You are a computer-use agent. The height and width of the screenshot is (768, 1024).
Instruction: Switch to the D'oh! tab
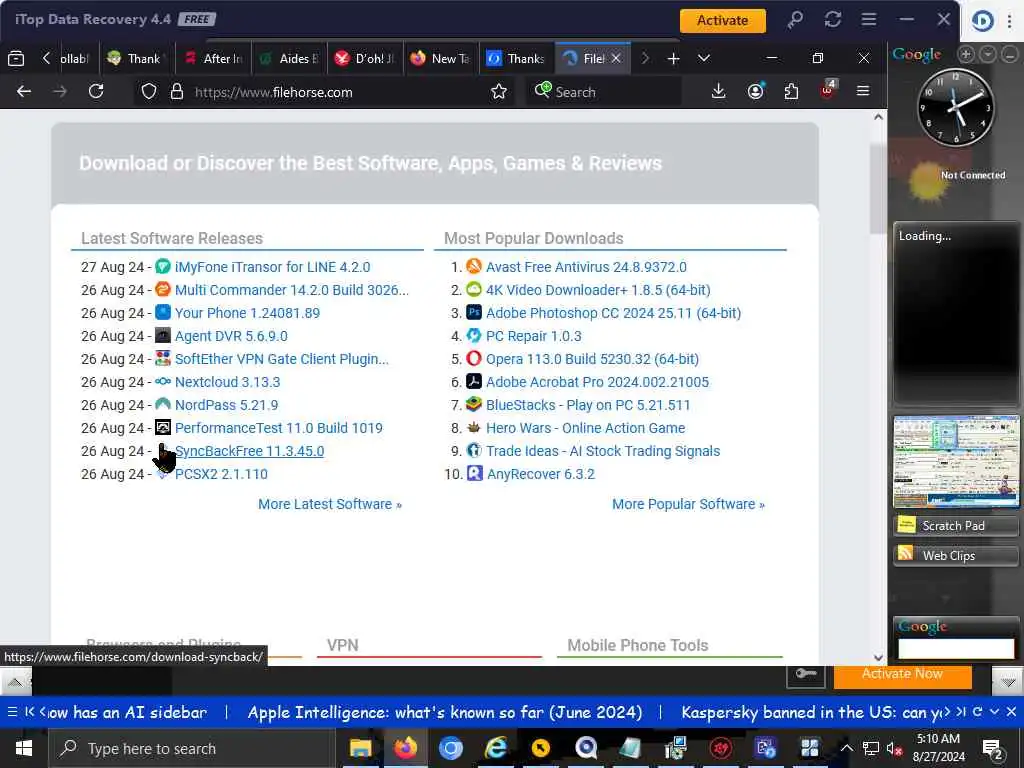coord(366,59)
